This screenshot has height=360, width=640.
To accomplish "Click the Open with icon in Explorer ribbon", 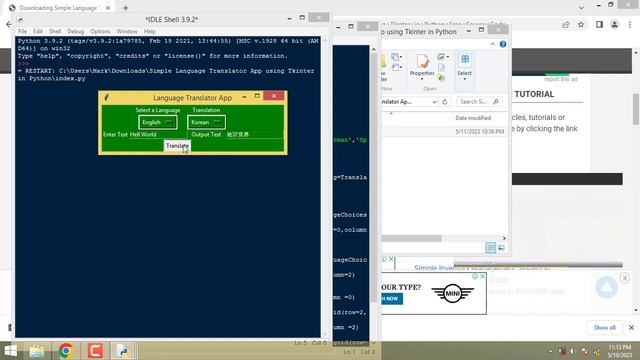I will 442,57.
